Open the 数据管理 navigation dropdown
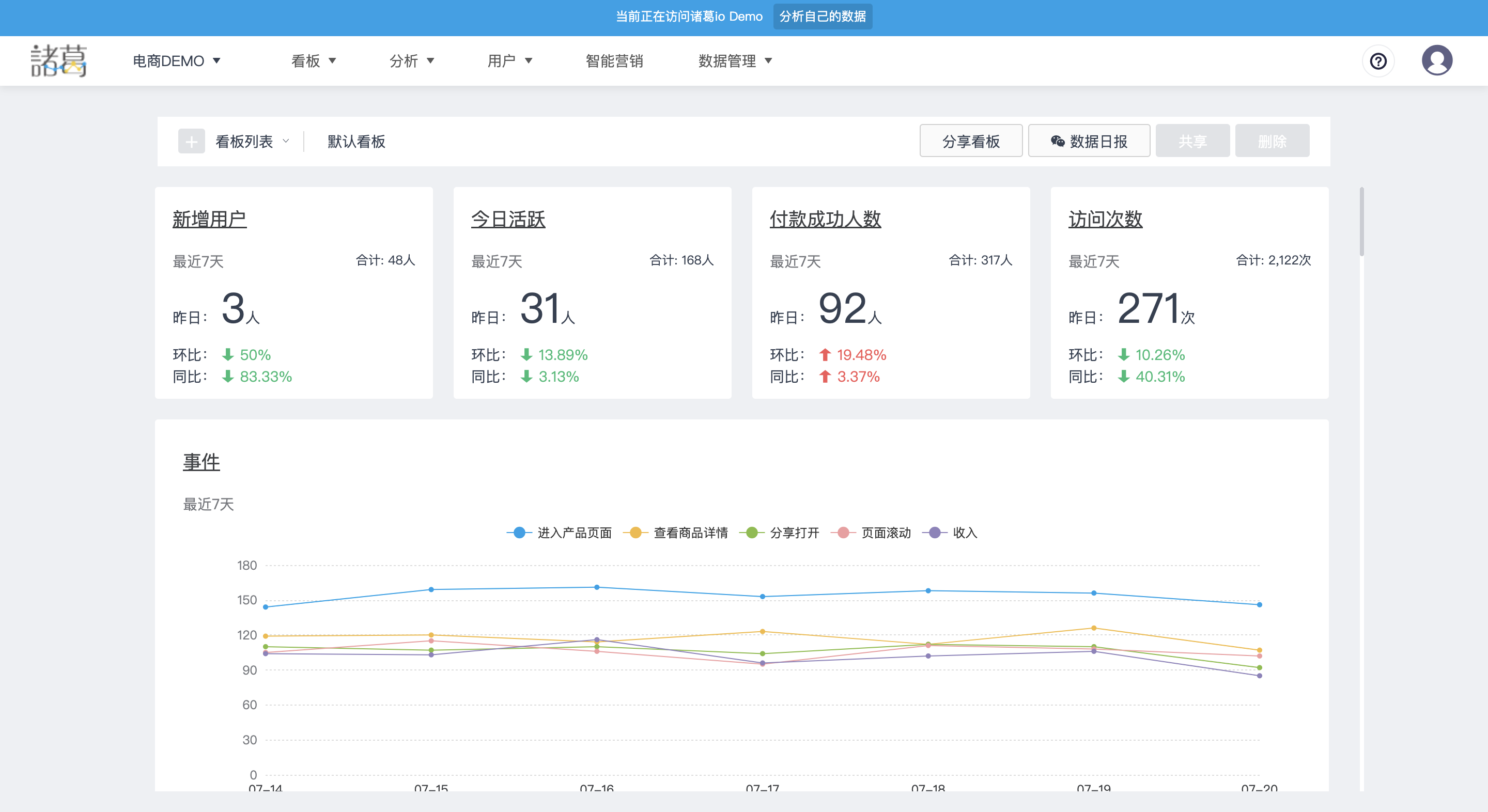Screen dimensions: 1488x812 [735, 60]
